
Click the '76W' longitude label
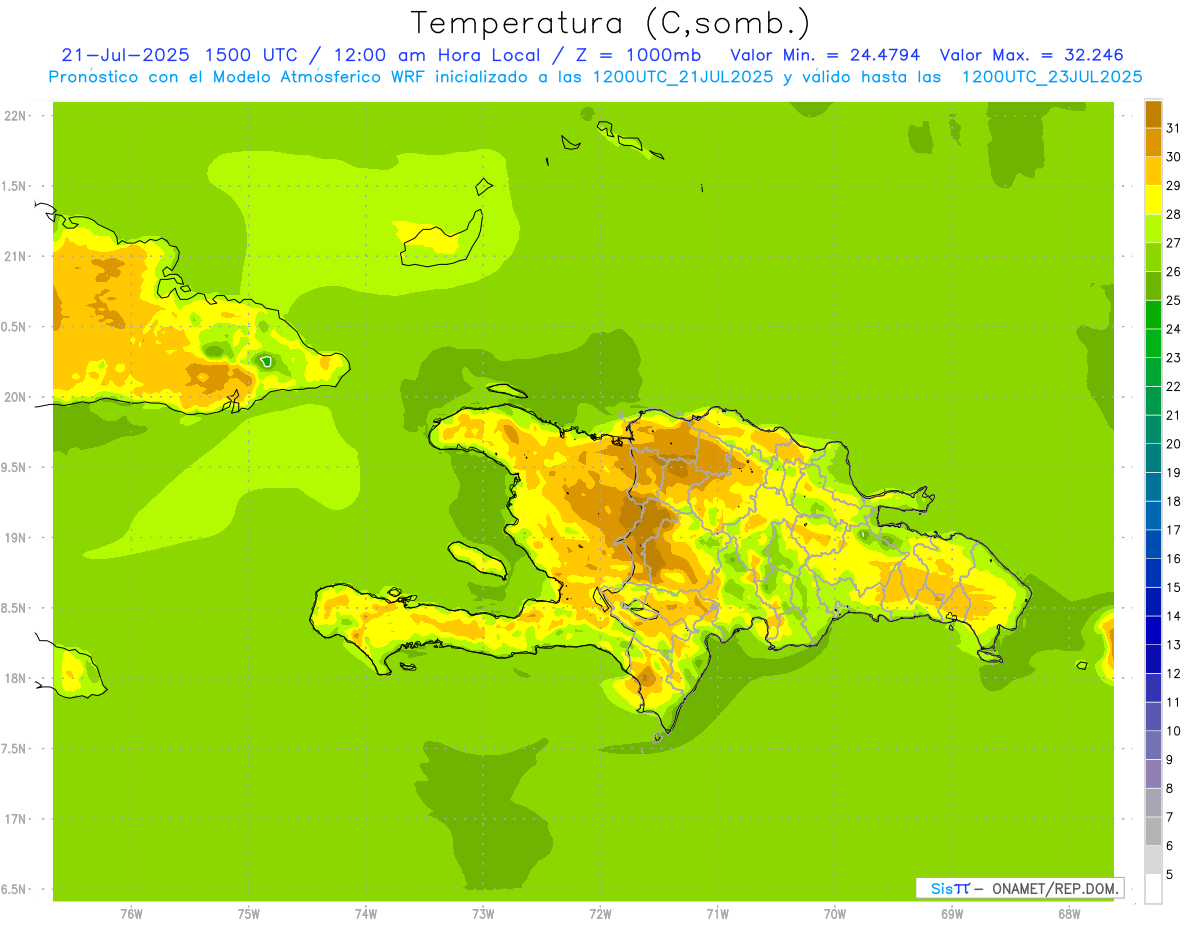pyautogui.click(x=130, y=914)
